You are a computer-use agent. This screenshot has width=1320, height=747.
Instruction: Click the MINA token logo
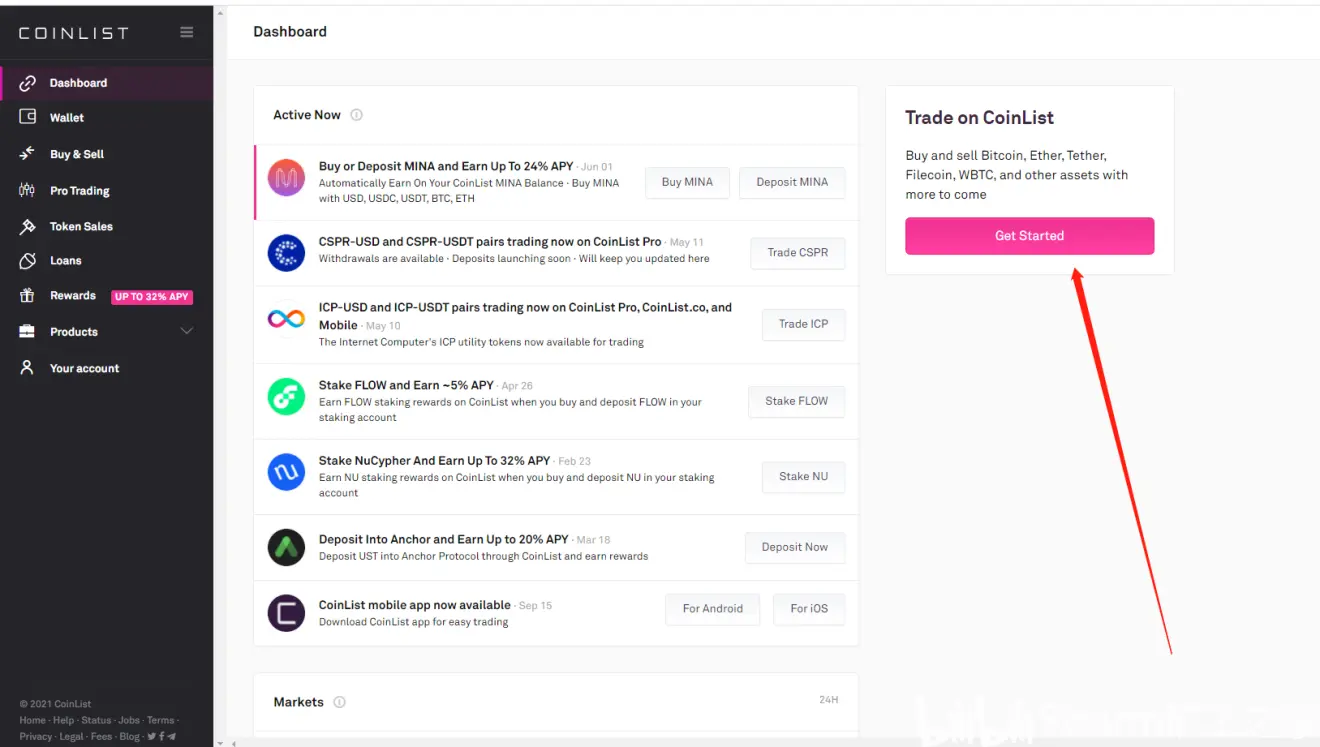point(286,178)
